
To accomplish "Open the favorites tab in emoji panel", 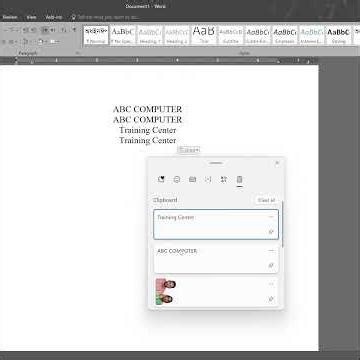I will [161, 179].
